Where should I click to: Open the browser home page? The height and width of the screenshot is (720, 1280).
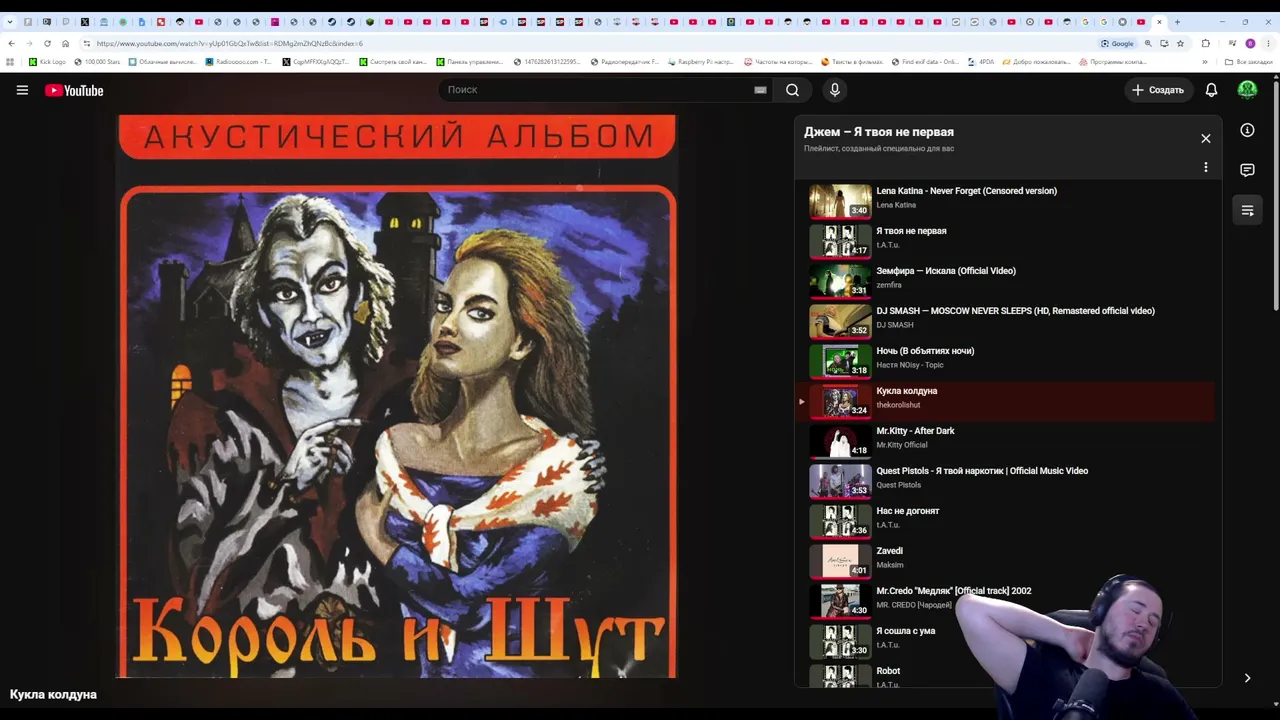point(65,43)
